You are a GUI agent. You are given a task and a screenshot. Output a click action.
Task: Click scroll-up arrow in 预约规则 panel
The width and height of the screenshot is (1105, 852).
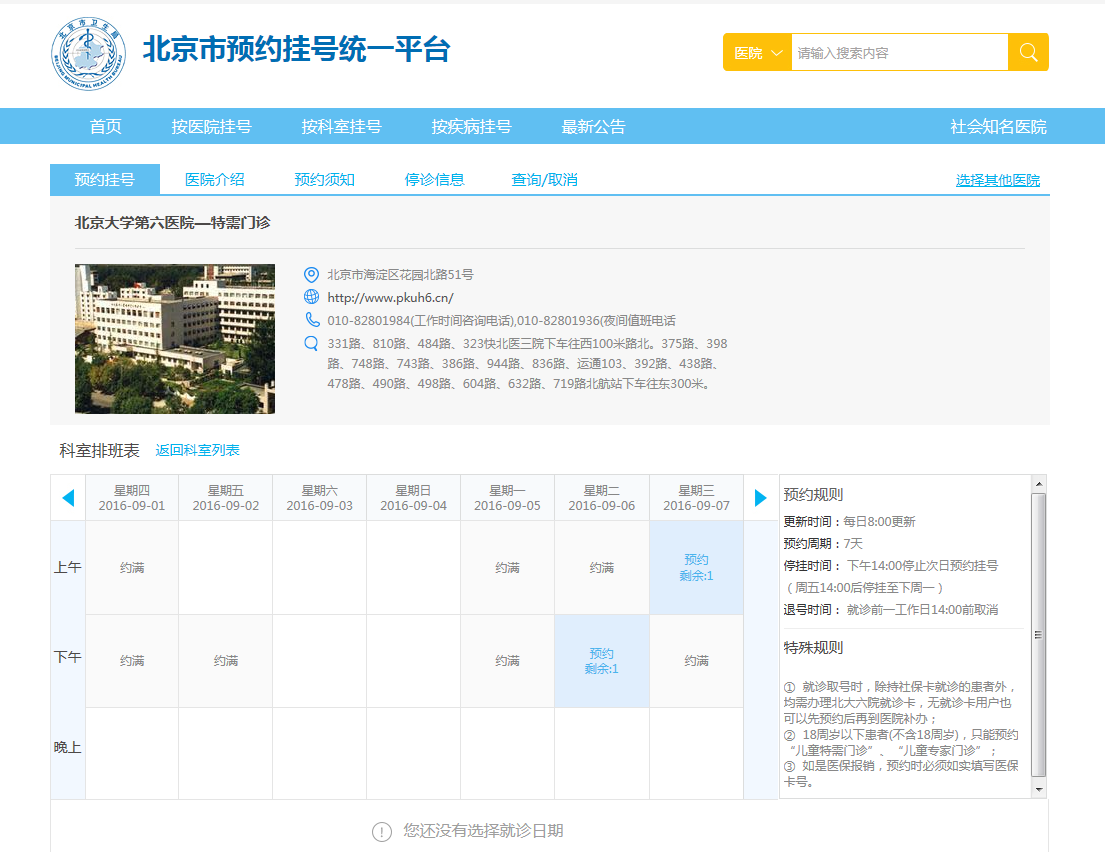[x=1039, y=484]
